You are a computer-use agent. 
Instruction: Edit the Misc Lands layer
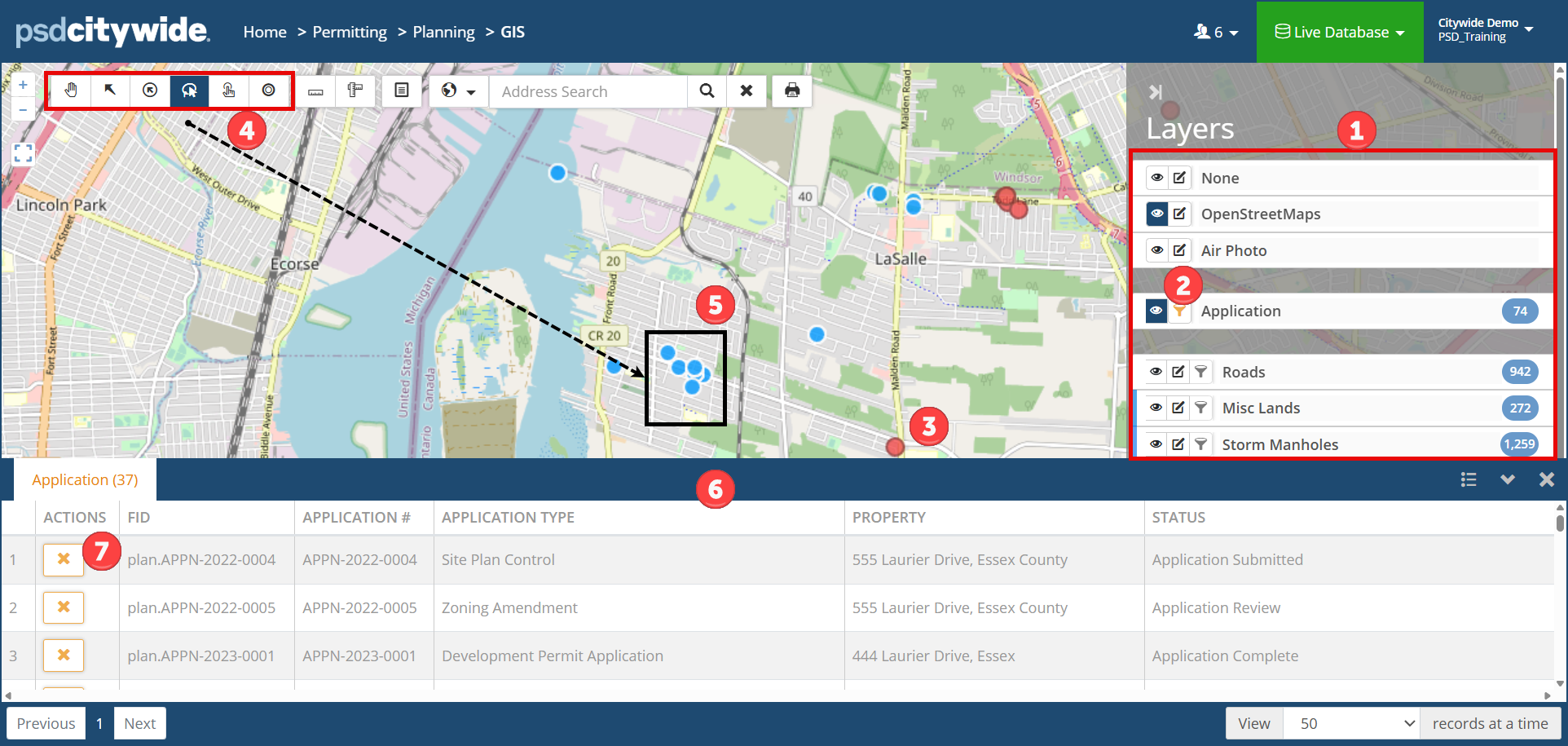coord(1178,408)
